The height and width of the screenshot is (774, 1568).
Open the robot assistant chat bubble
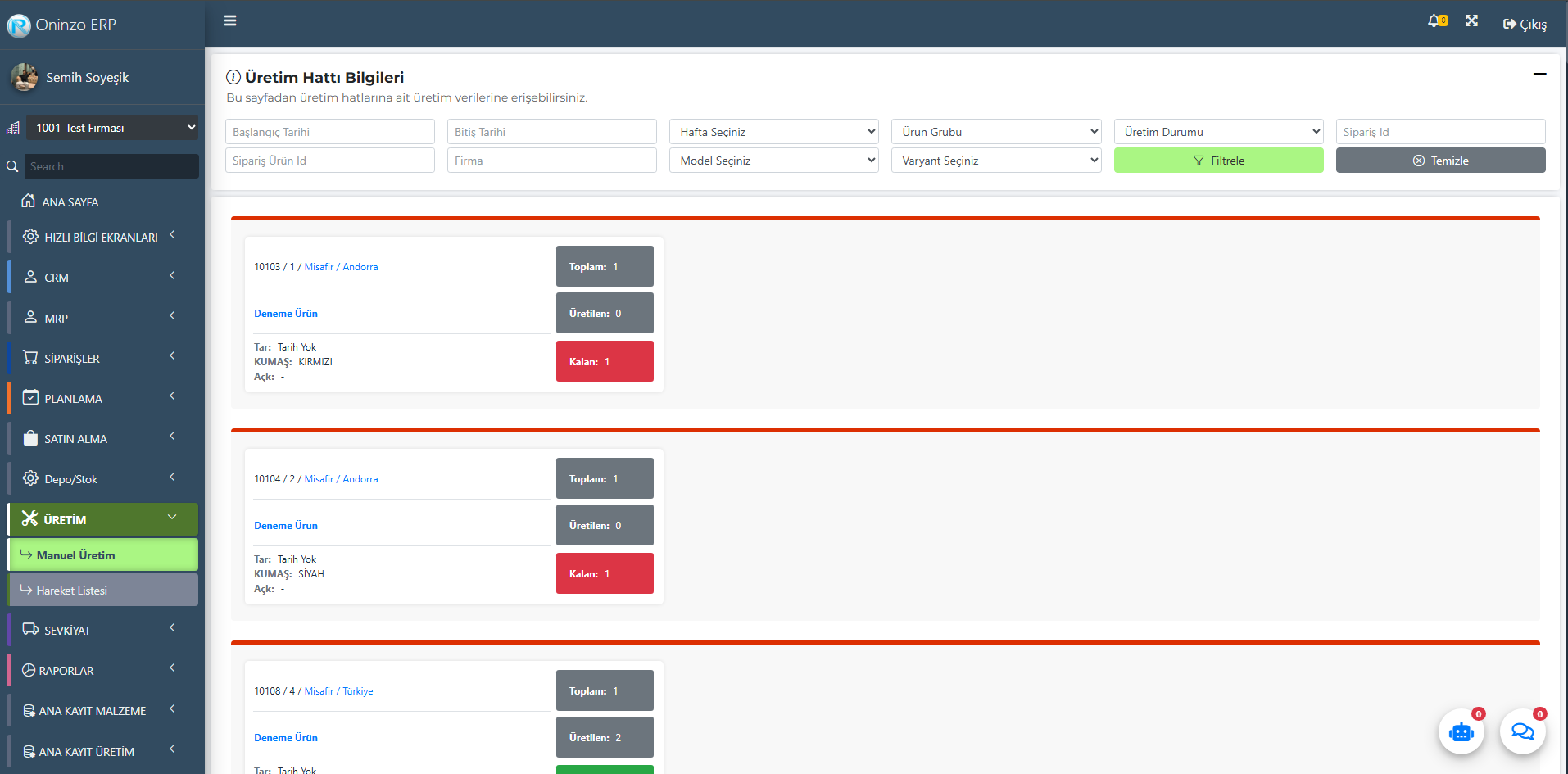pyautogui.click(x=1461, y=731)
